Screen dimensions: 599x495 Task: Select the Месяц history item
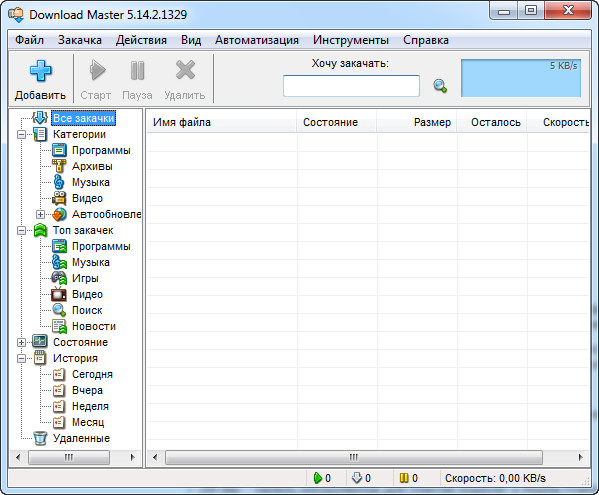tap(88, 422)
